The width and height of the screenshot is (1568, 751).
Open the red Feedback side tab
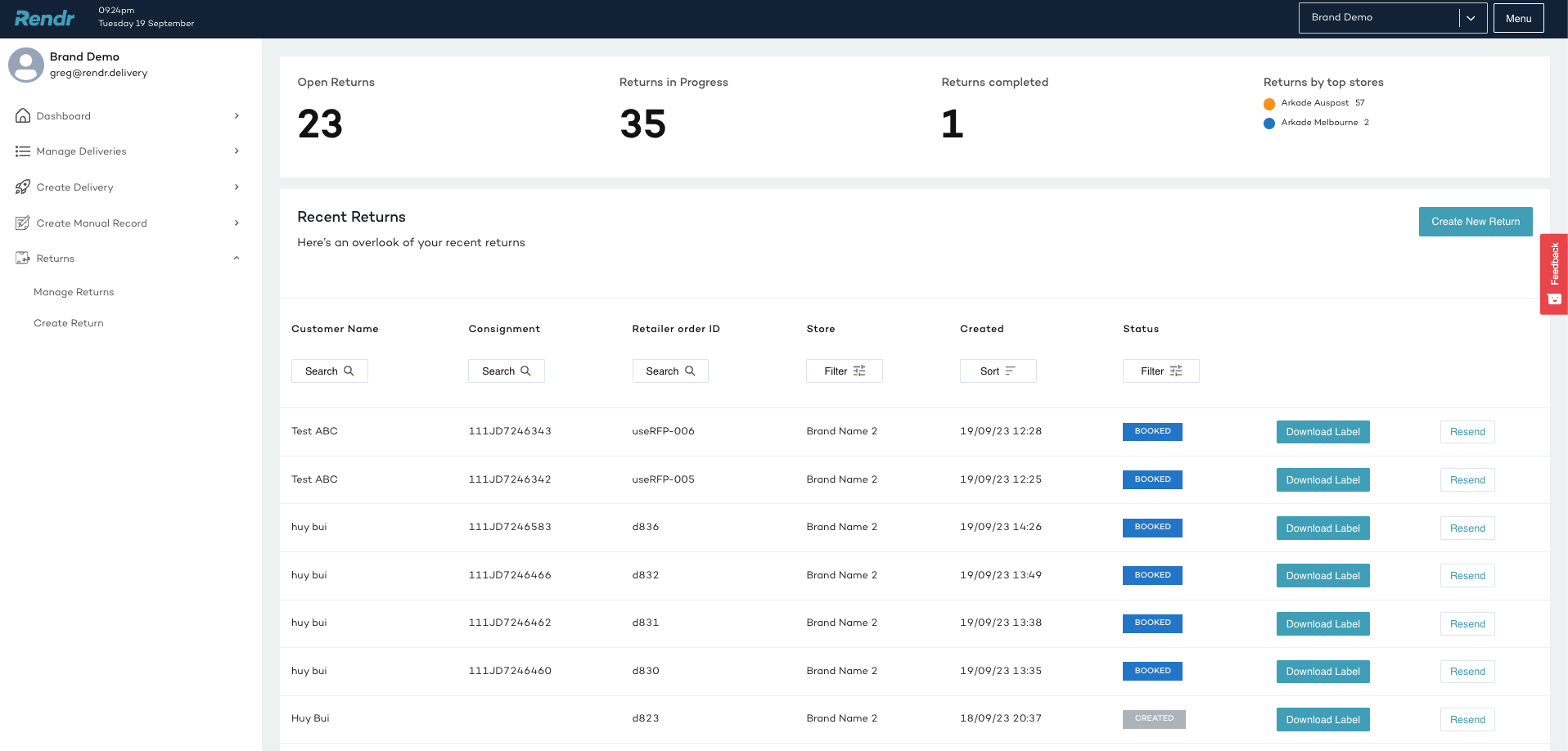[1554, 274]
